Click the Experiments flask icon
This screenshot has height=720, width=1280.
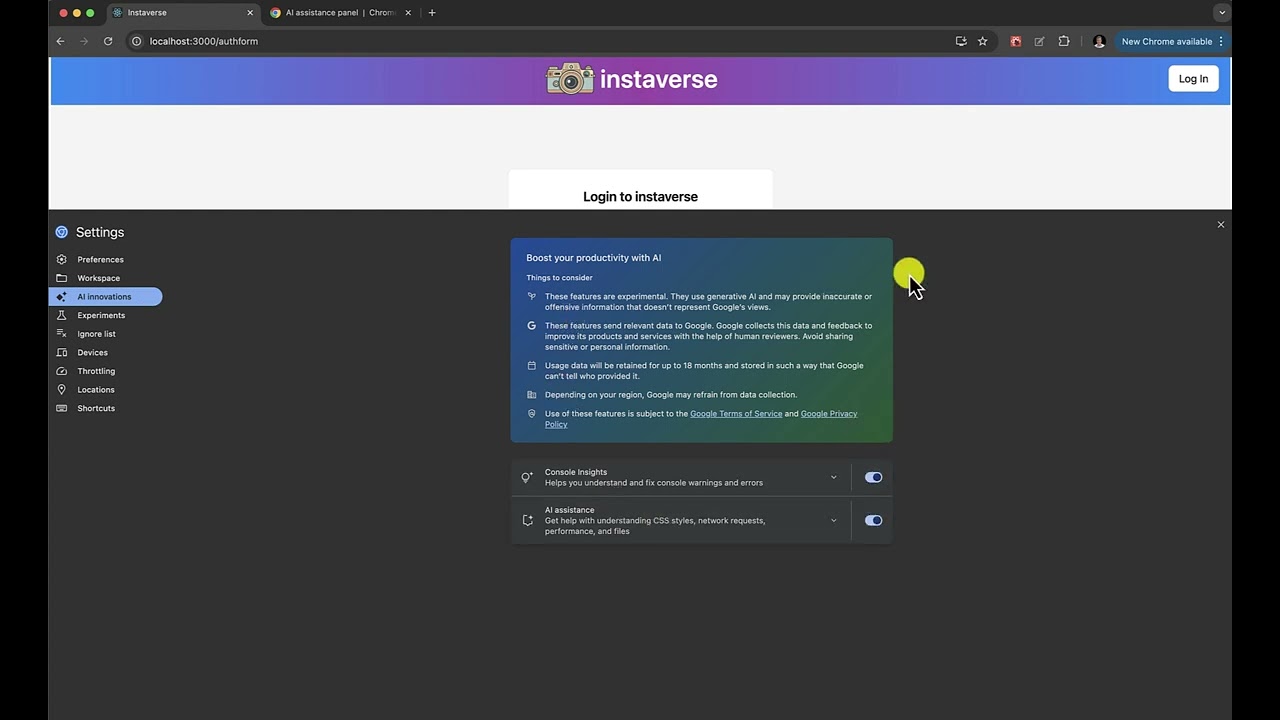62,315
